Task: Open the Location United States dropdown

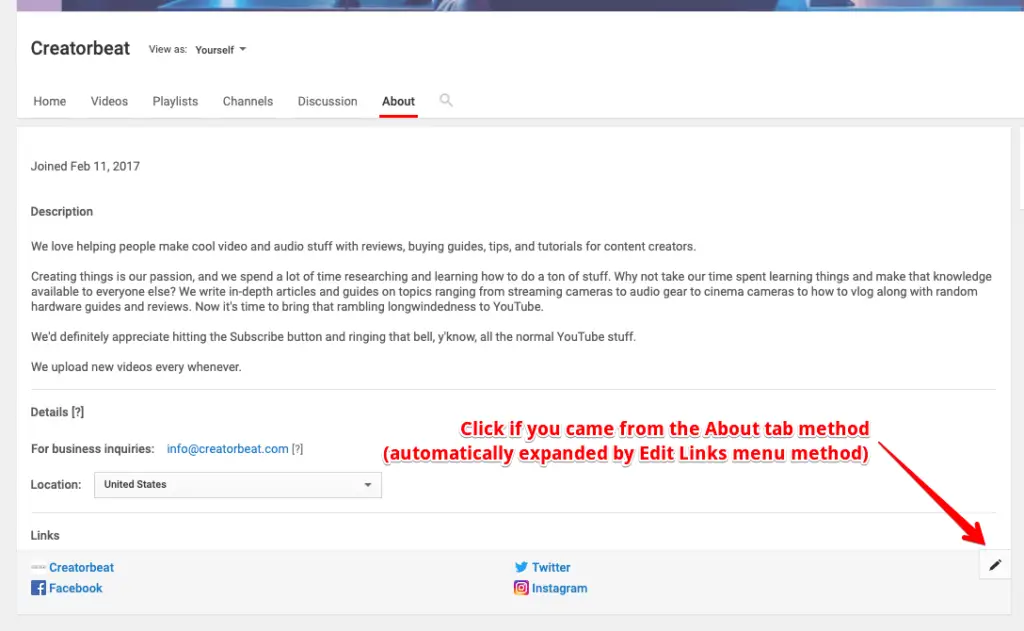Action: (x=238, y=485)
